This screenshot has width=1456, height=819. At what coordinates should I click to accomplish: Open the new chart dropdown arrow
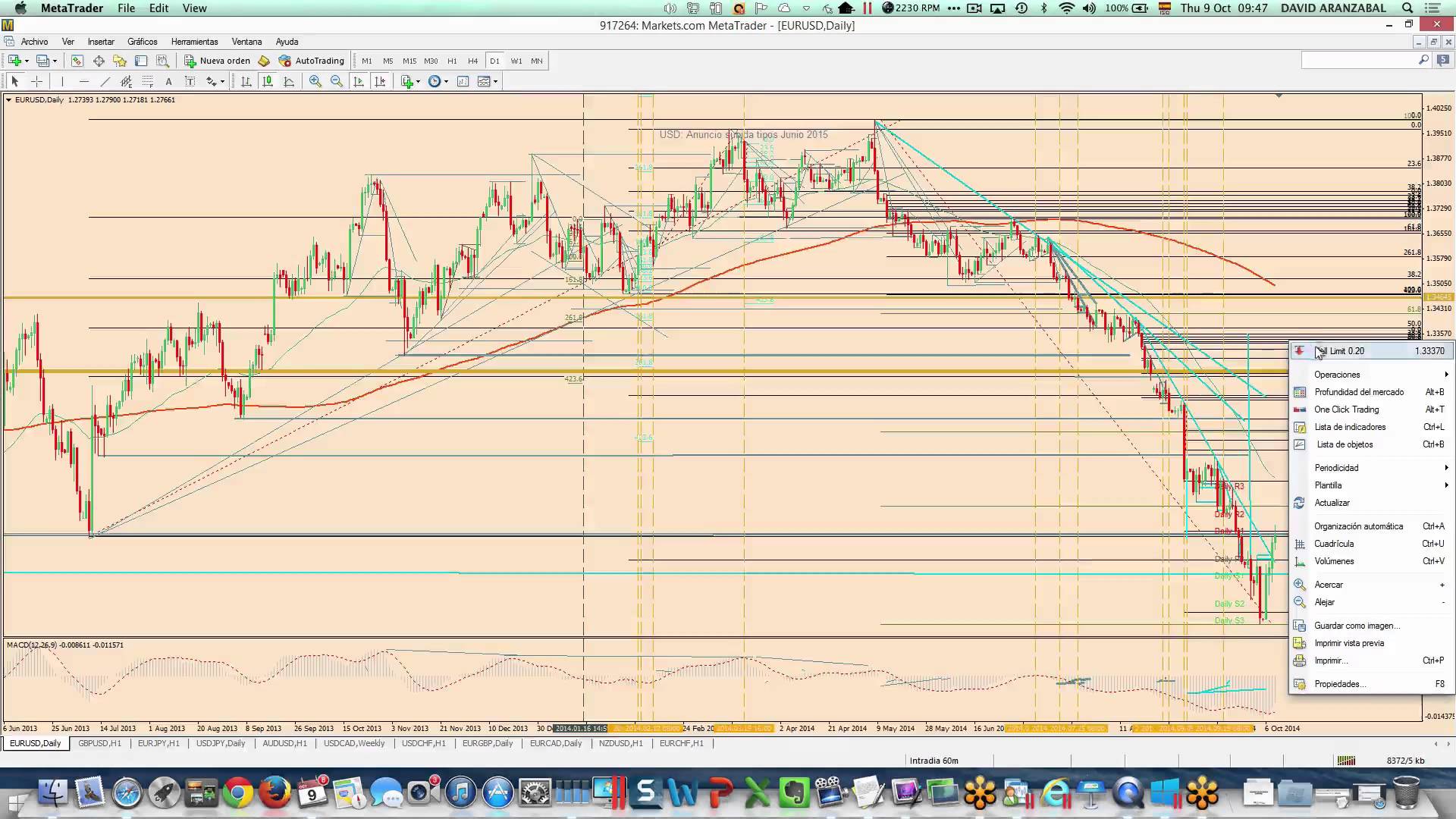[27, 61]
